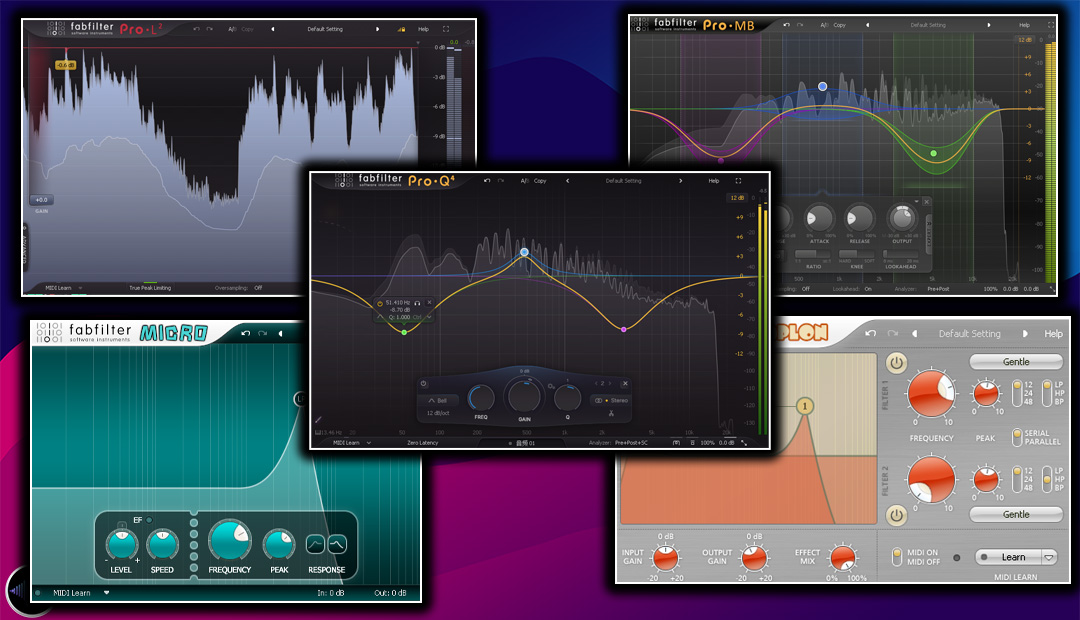Click the lock icon in Pro-L 2 header
The width and height of the screenshot is (1080, 620).
[402, 29]
